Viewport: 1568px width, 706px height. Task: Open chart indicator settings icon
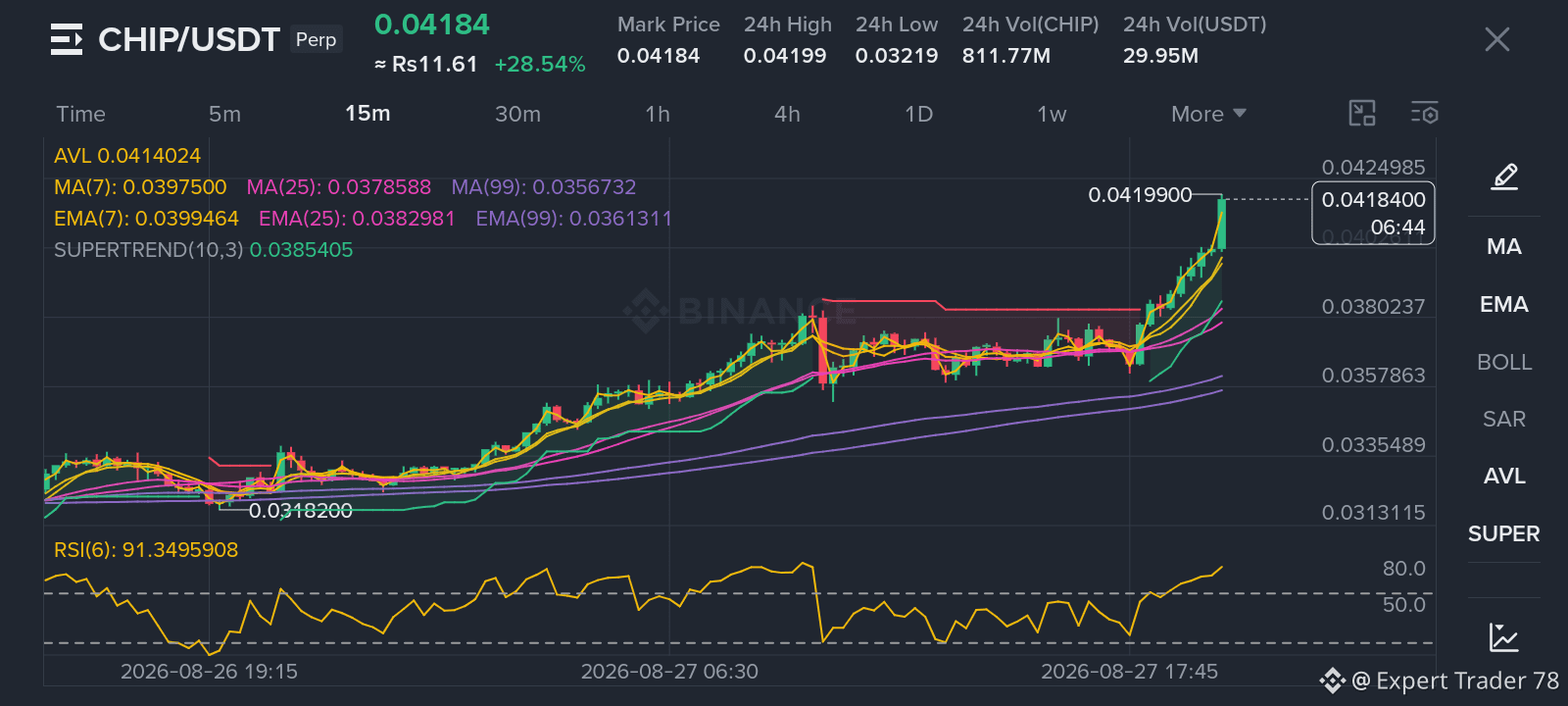[x=1425, y=114]
